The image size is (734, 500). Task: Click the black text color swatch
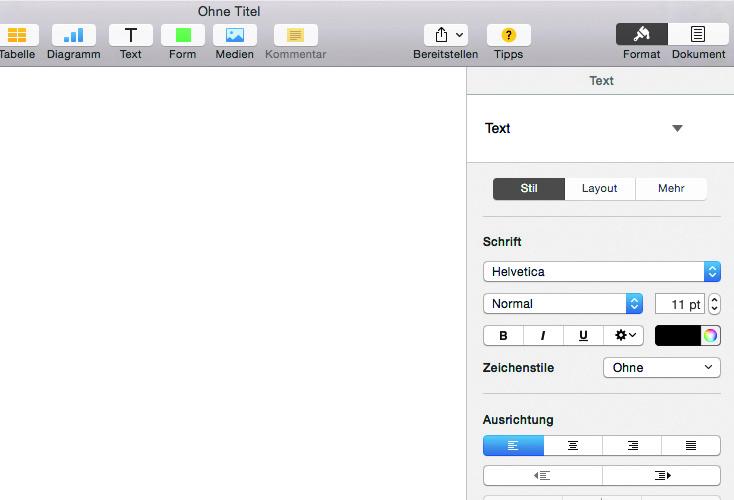point(678,336)
